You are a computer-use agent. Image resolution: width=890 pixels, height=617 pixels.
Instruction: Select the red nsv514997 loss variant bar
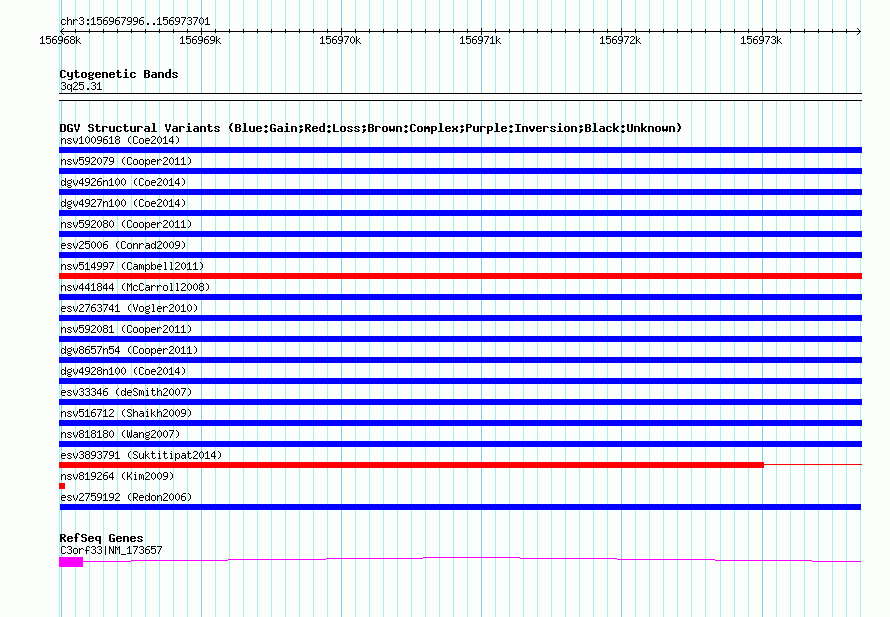[x=460, y=276]
